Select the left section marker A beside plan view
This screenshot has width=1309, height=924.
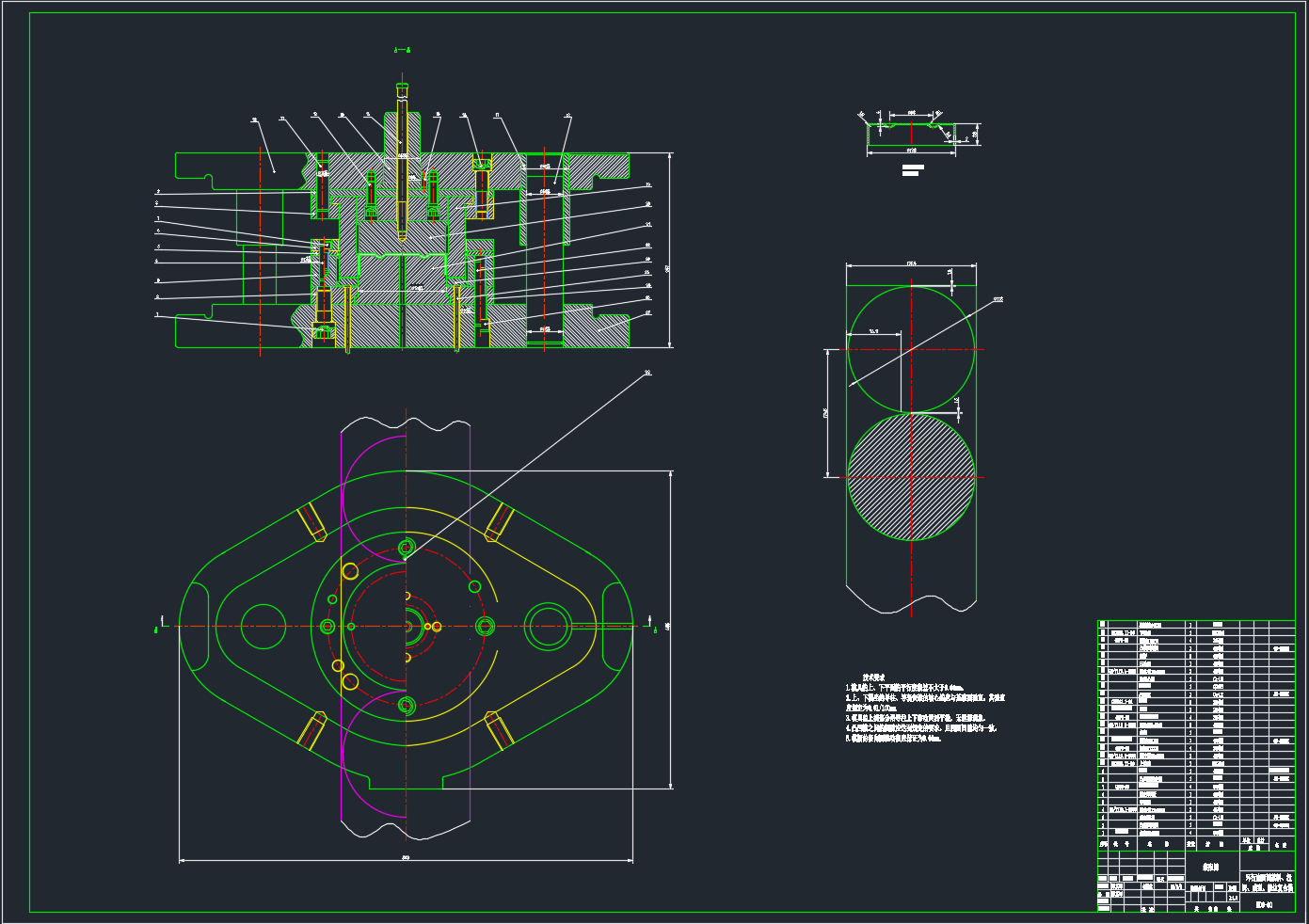coord(155,629)
